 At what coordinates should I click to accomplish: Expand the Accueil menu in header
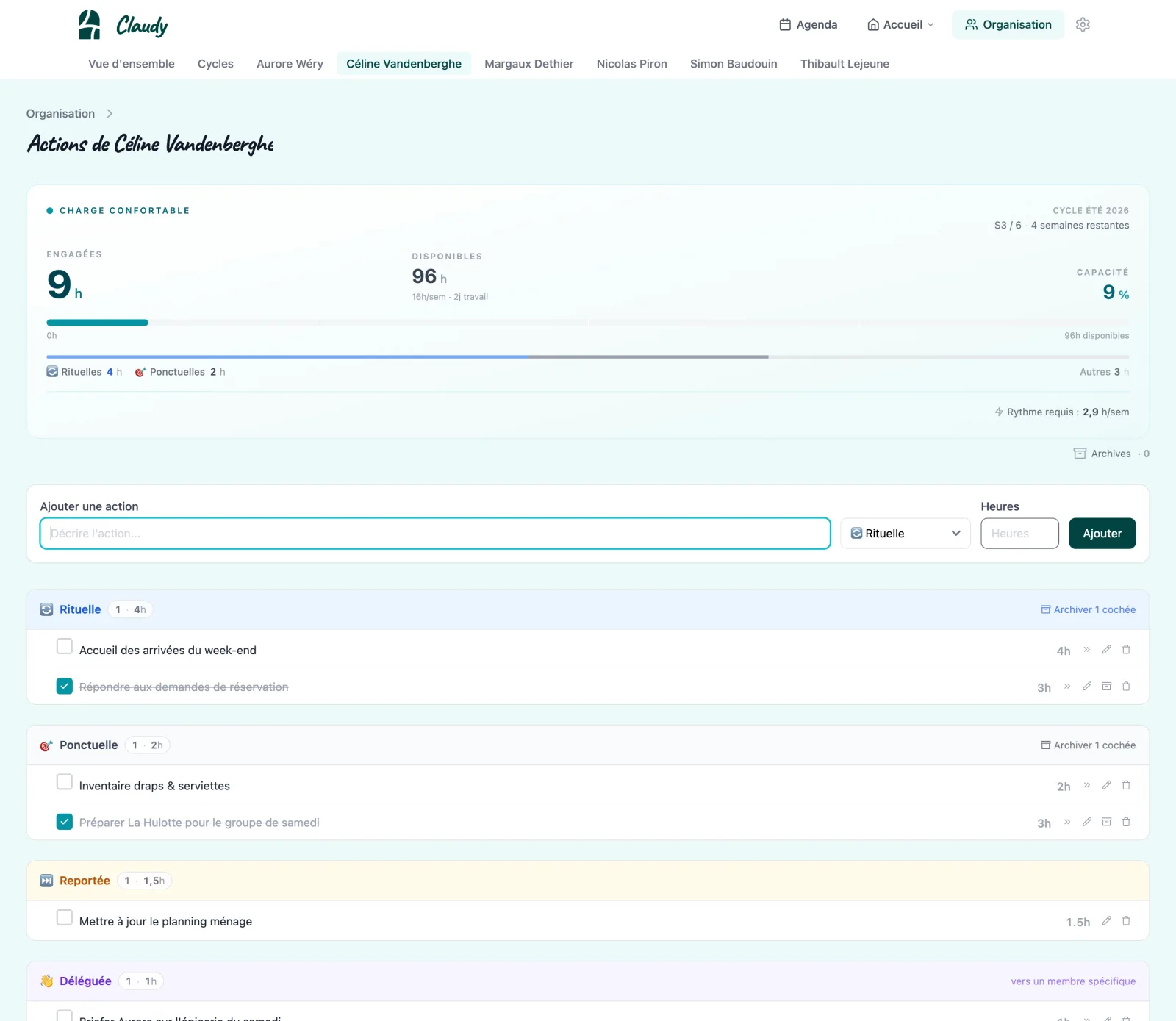[x=901, y=25]
